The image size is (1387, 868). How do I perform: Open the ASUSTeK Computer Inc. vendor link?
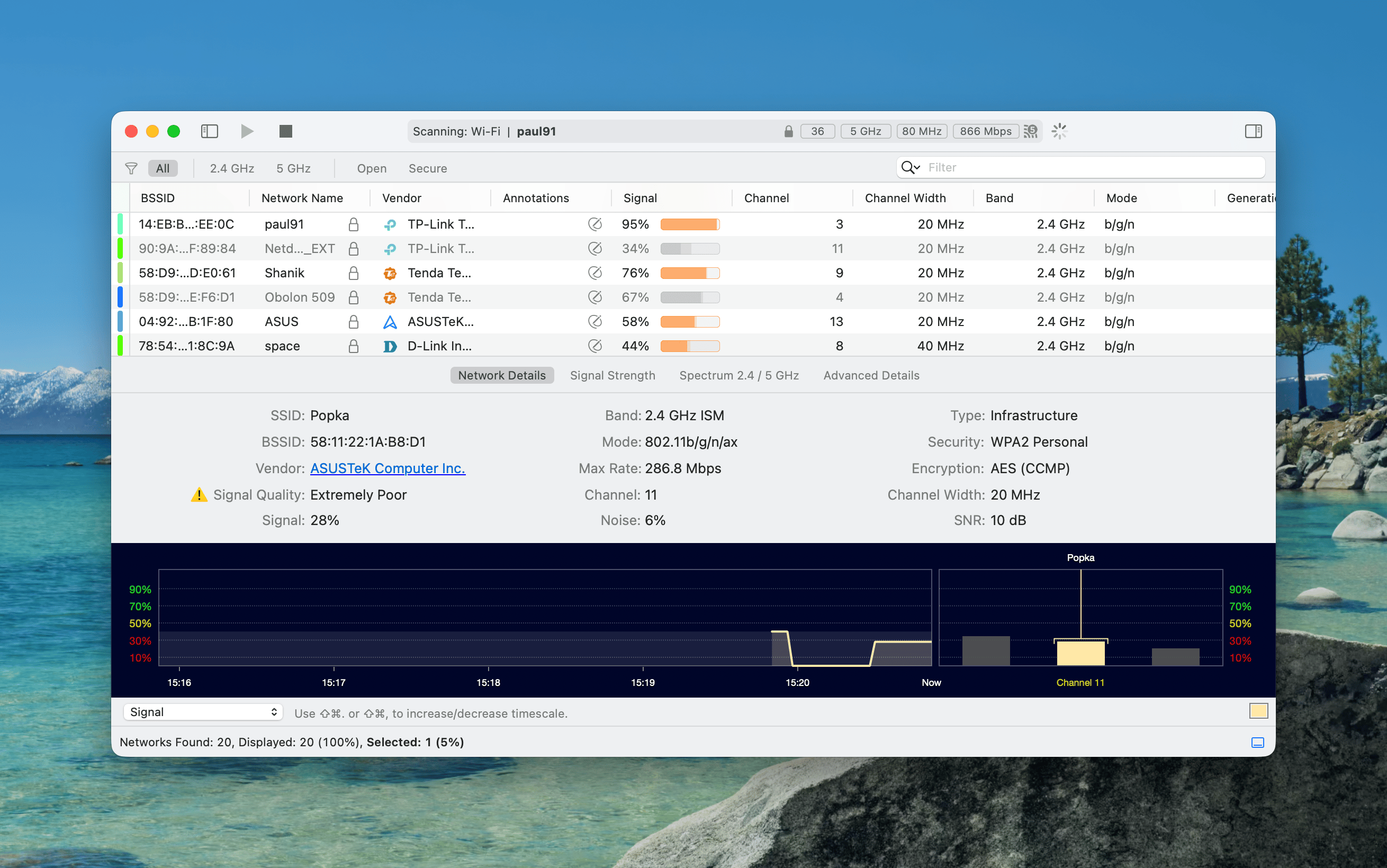tap(388, 468)
